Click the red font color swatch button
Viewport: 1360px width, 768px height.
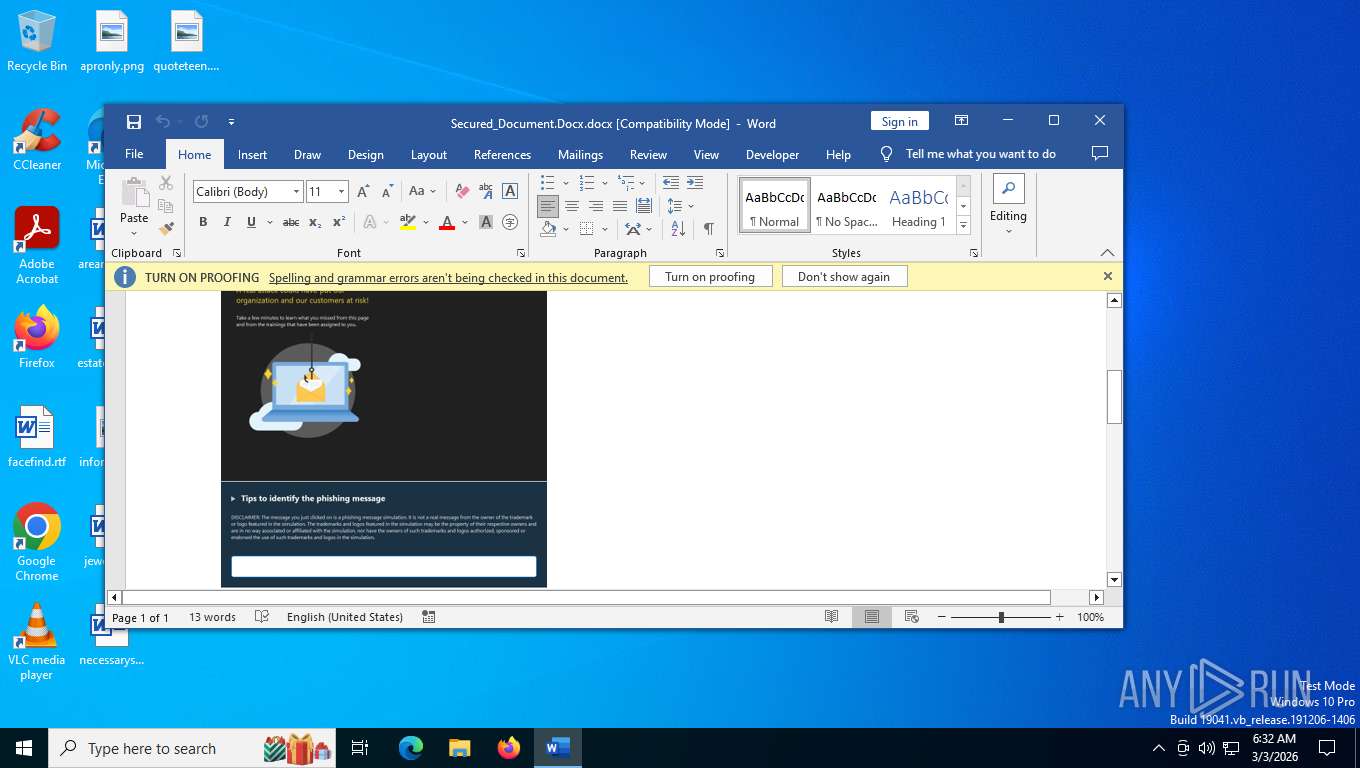click(447, 222)
